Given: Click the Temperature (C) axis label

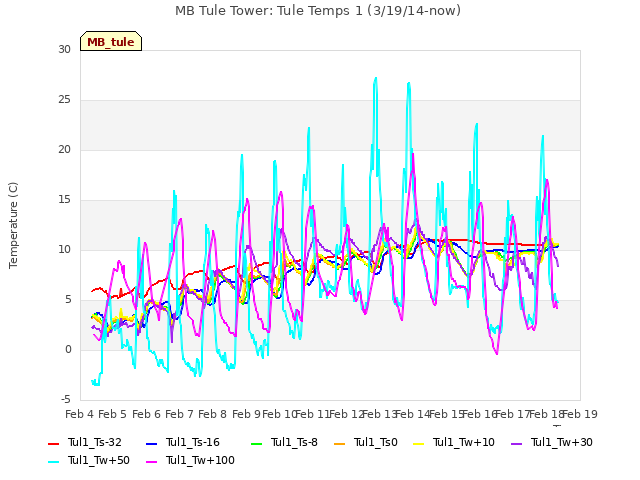Looking at the screenshot, I should point(13,225).
